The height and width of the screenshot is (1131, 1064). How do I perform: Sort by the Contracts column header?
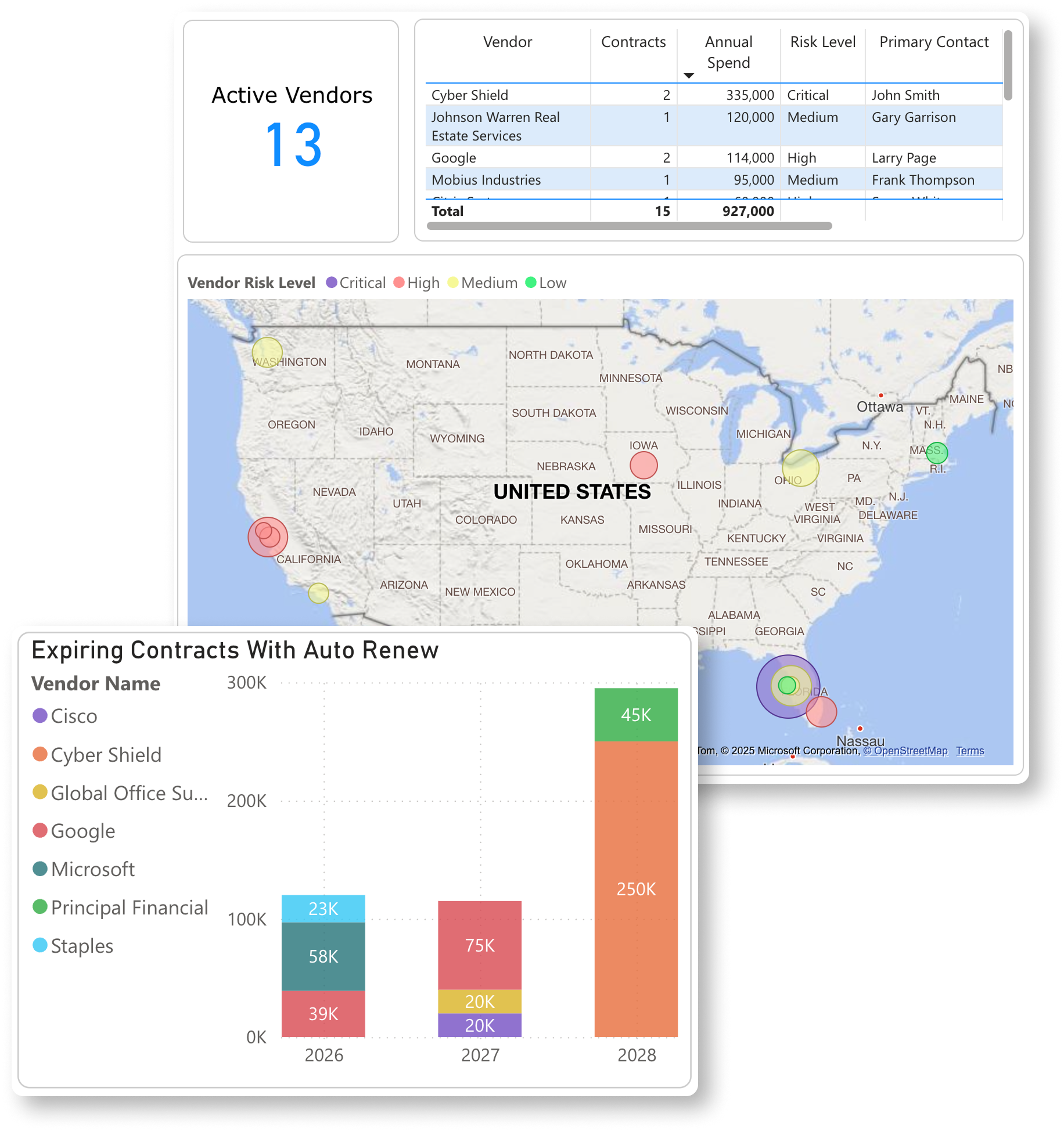coord(633,42)
